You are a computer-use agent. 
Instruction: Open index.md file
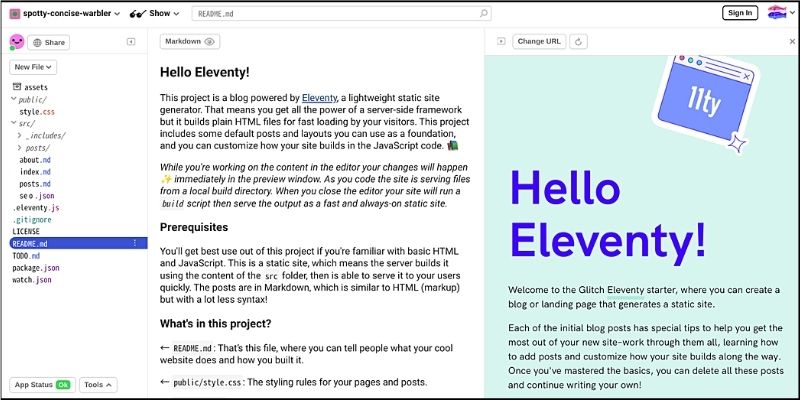point(35,172)
